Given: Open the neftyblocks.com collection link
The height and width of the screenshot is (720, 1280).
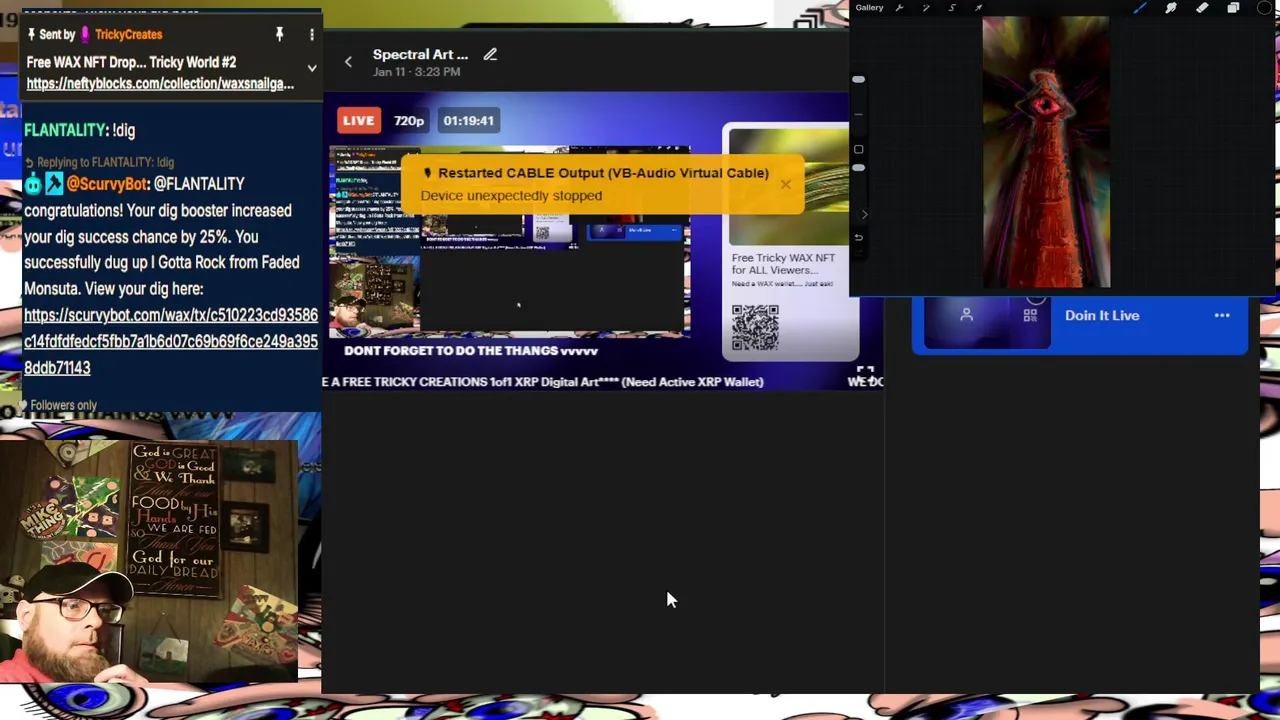Looking at the screenshot, I should click(160, 84).
